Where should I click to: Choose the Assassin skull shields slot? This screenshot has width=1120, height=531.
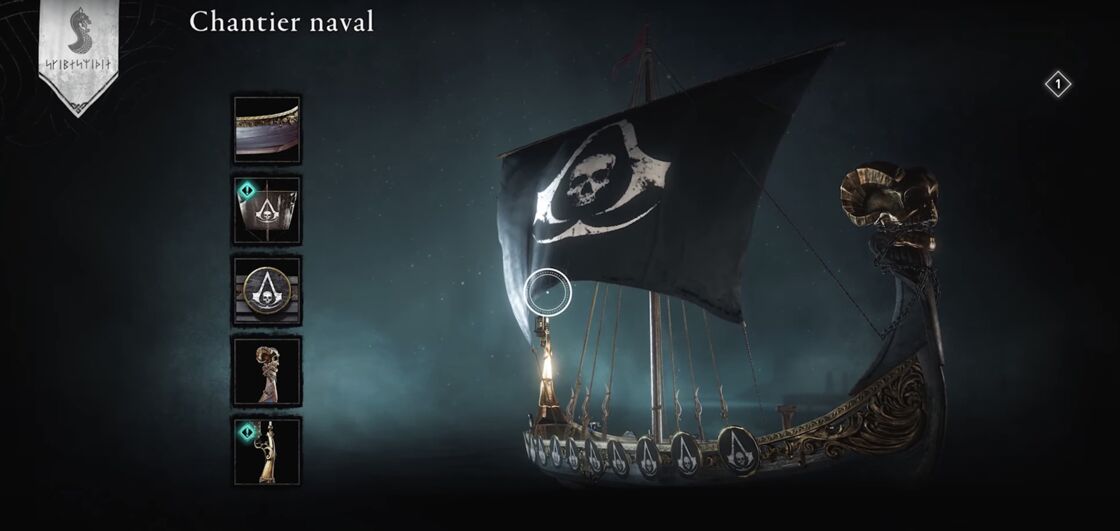click(267, 290)
